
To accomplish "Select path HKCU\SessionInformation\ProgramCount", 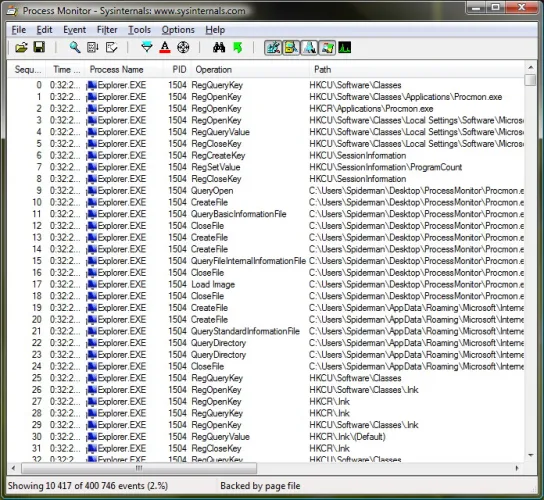I will (x=385, y=167).
